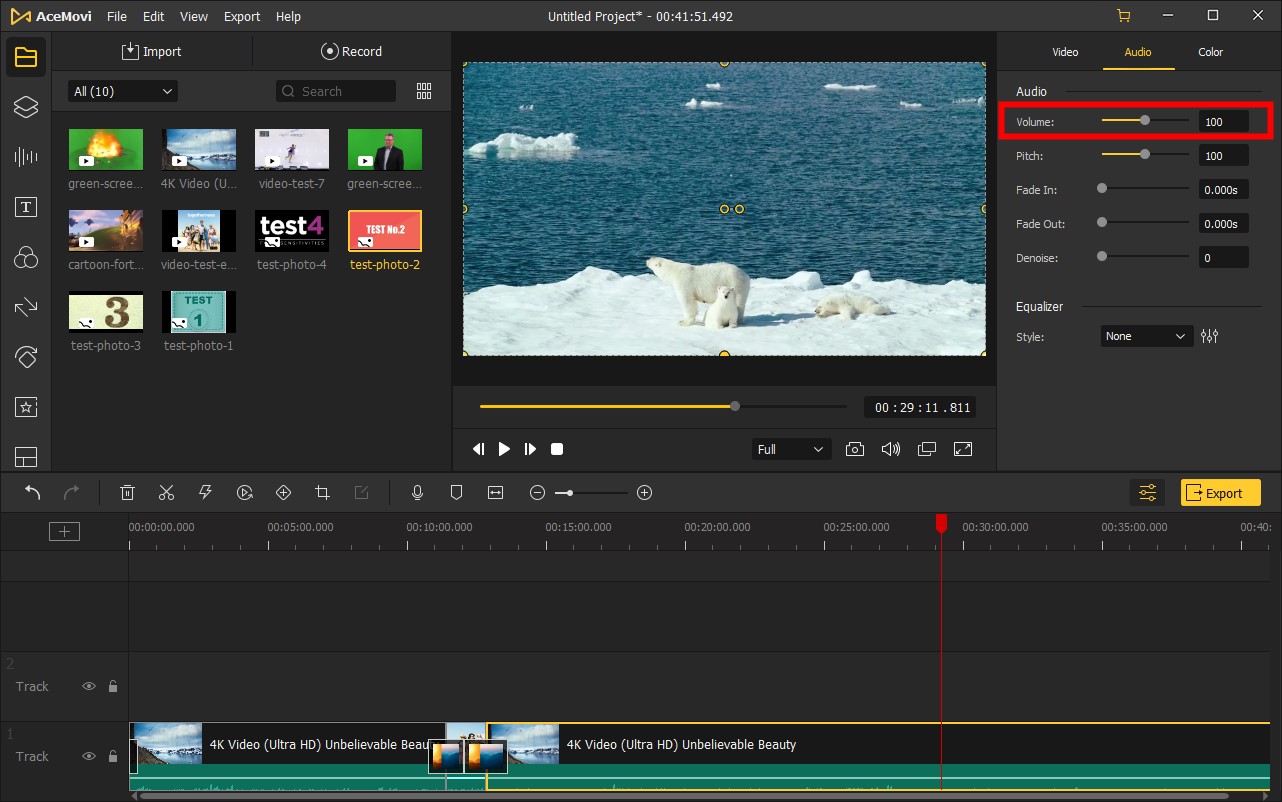The width and height of the screenshot is (1282, 802).
Task: Expand the Full preview quality dropdown
Action: coord(790,449)
